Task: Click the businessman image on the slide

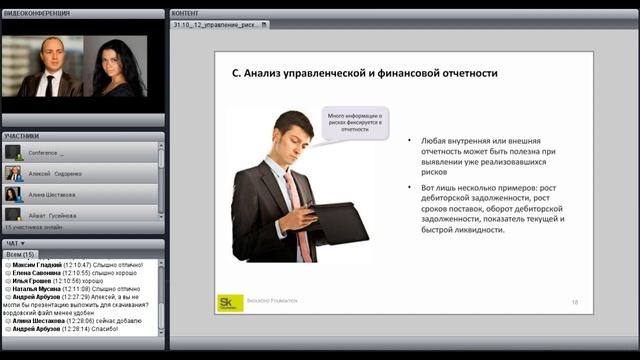Action: [300, 187]
